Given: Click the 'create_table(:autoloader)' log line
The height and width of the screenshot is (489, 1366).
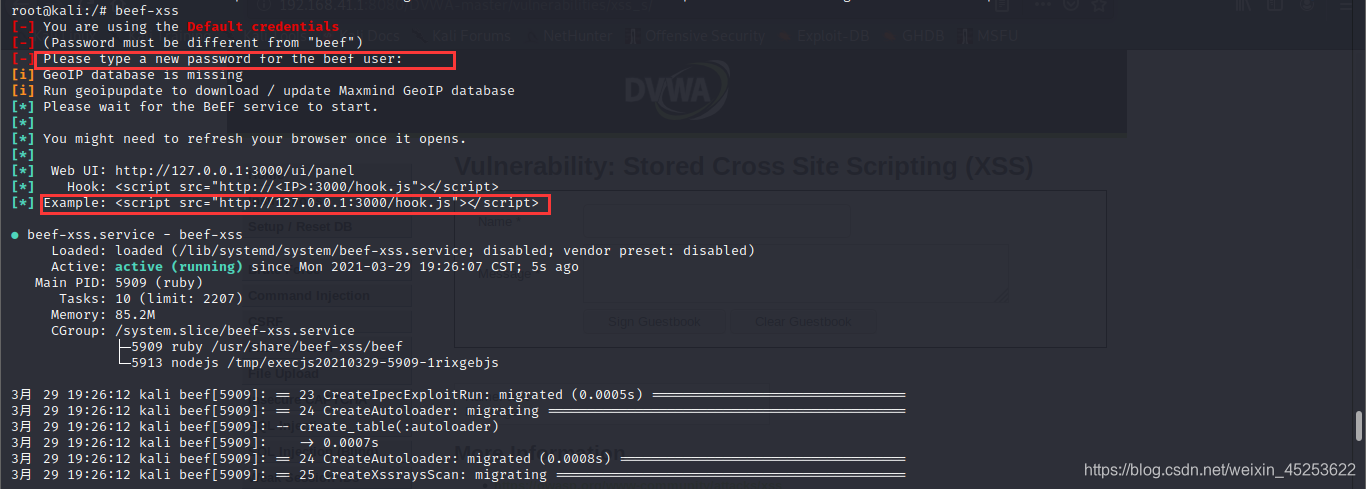Looking at the screenshot, I should 254,427.
